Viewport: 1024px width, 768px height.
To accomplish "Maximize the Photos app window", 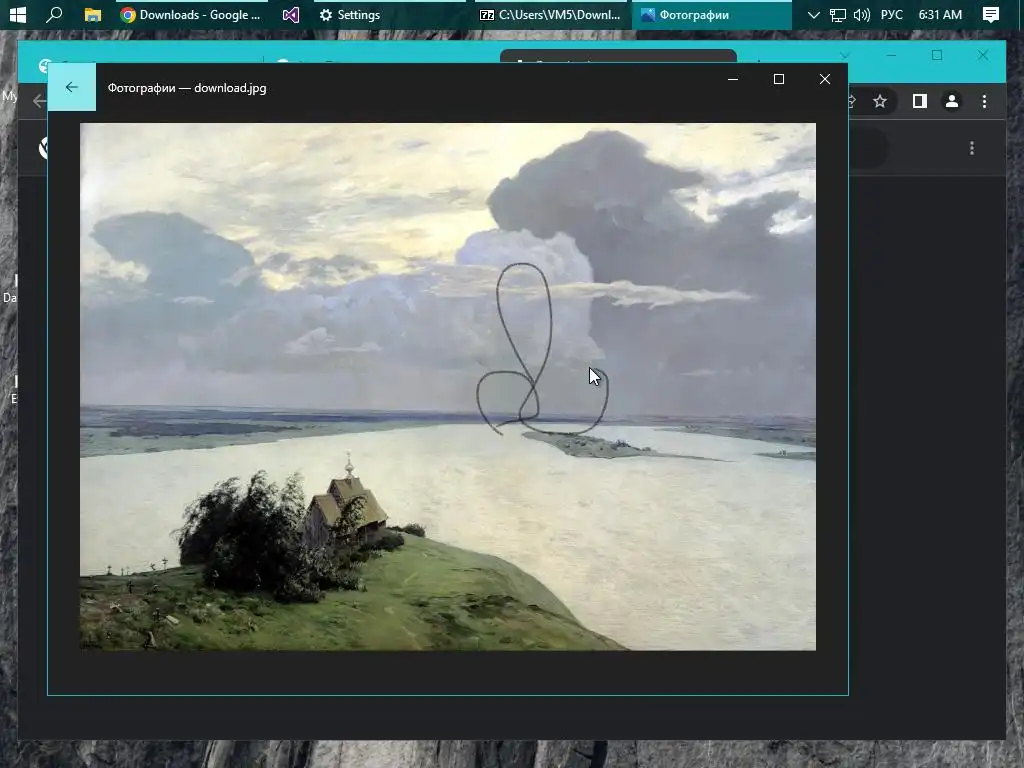I will tap(778, 79).
